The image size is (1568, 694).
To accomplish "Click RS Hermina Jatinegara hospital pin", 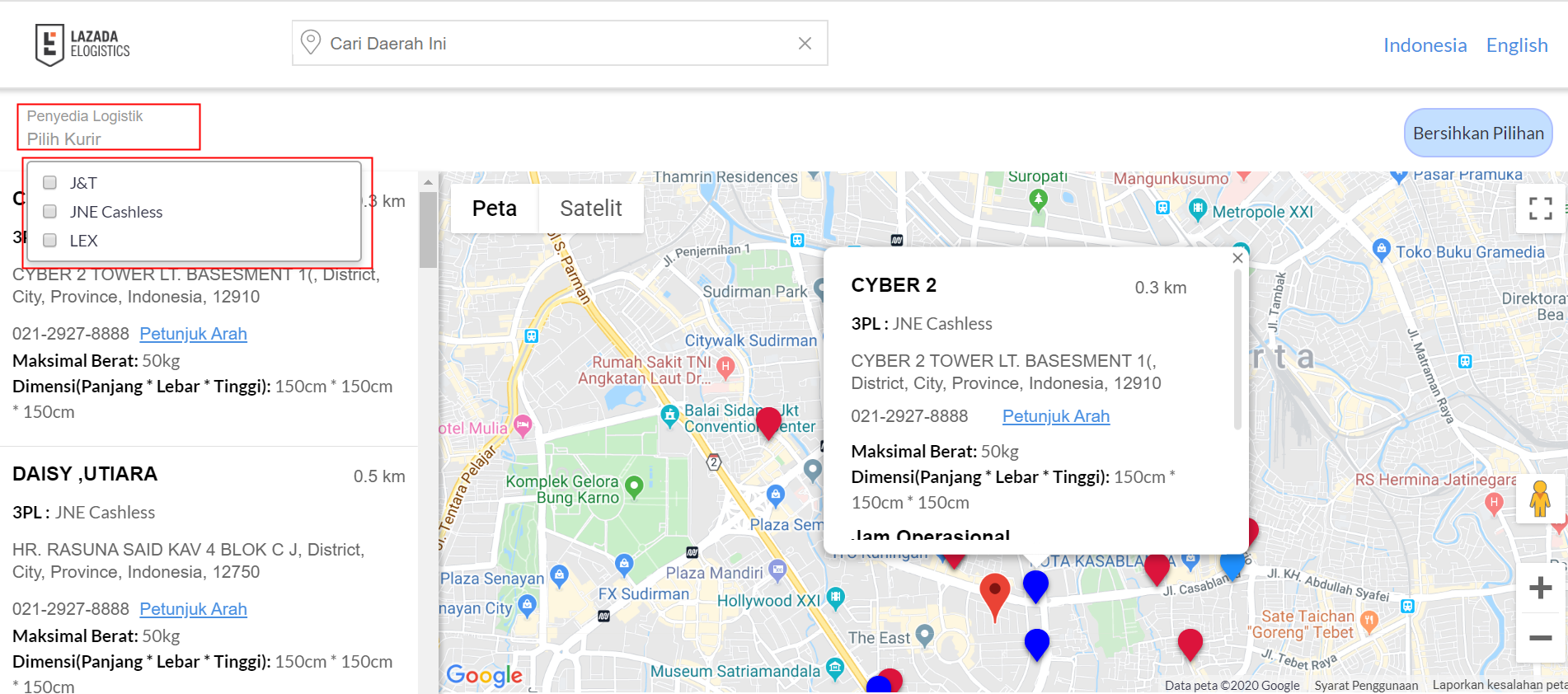I will pos(1494,503).
